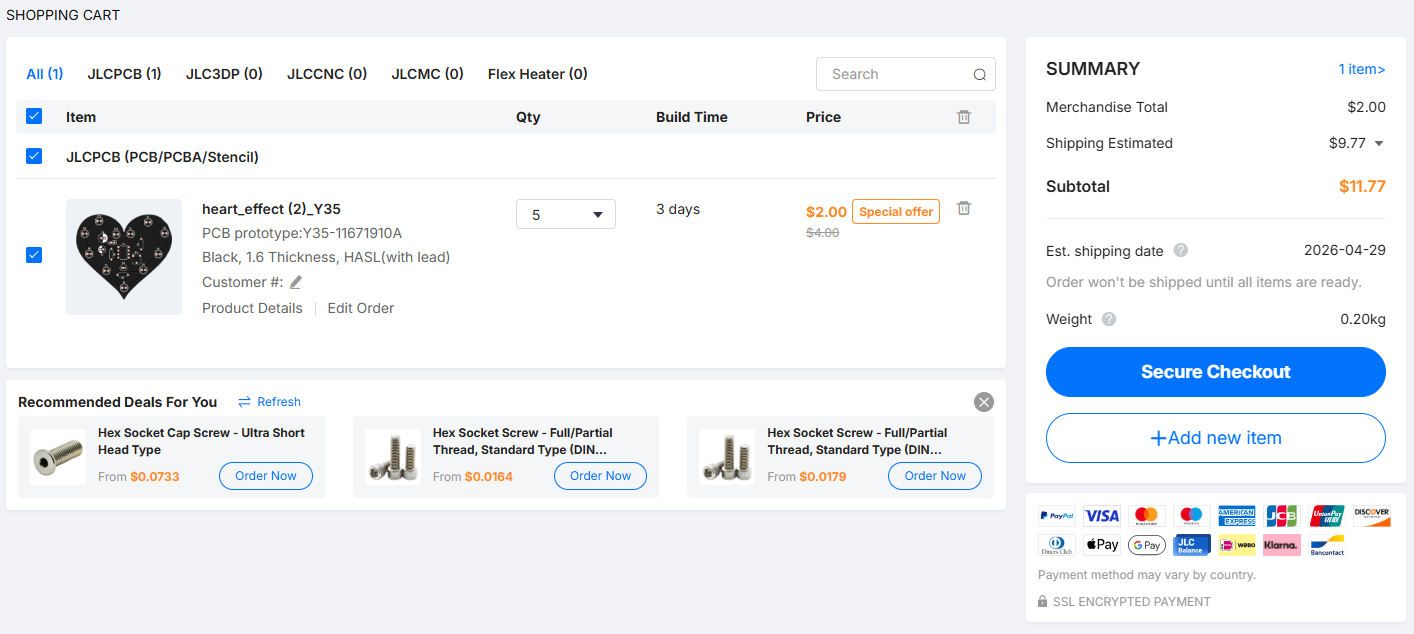Click the $0.0164 hex screw product thumbnail
The width and height of the screenshot is (1414, 634).
point(392,457)
